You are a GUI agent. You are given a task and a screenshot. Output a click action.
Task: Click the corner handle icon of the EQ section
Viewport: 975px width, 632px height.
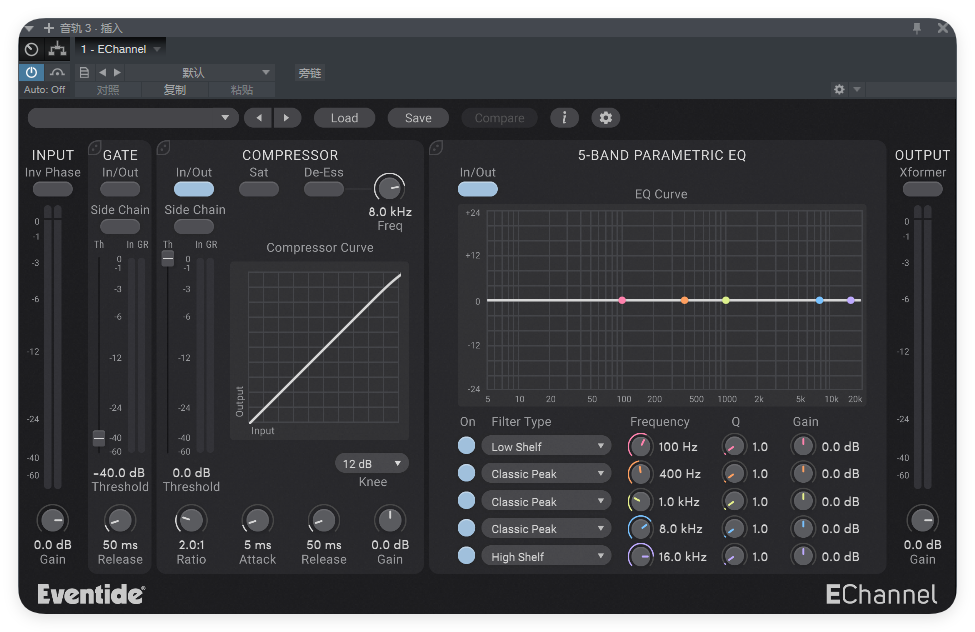pos(436,148)
